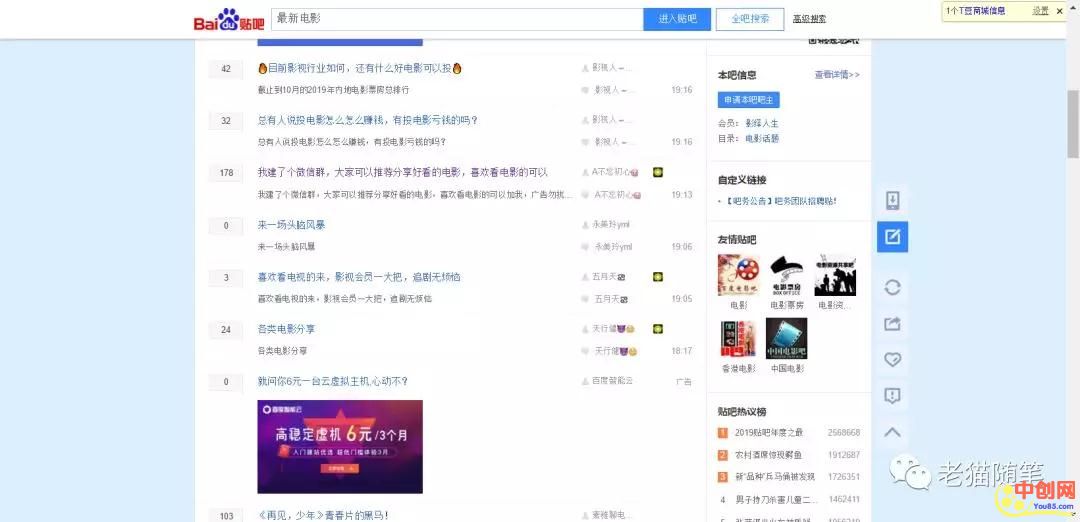Open the 高级搜索 link
The image size is (1080, 522).
tap(809, 19)
